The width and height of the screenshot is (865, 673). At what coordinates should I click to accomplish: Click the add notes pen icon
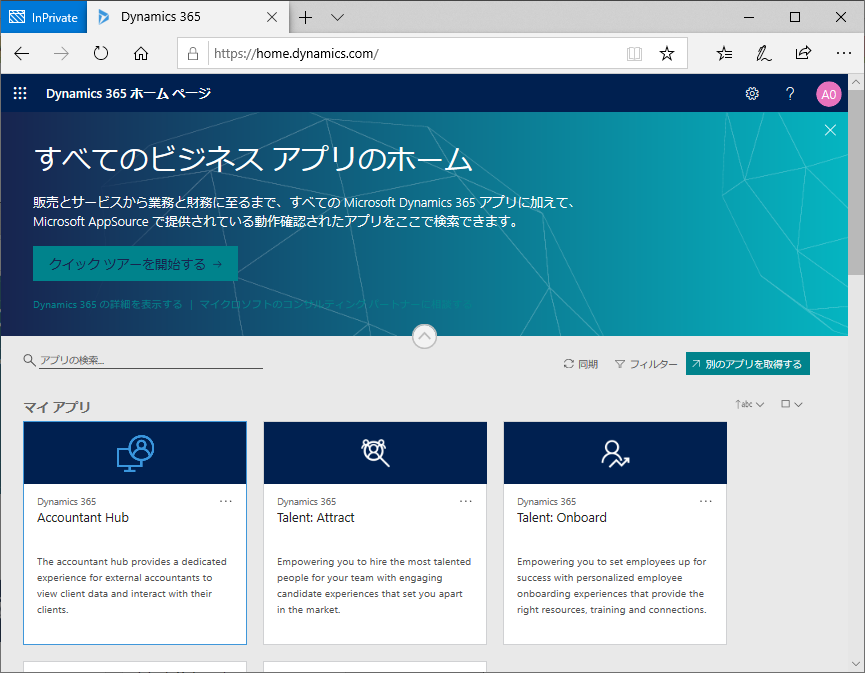tap(763, 54)
